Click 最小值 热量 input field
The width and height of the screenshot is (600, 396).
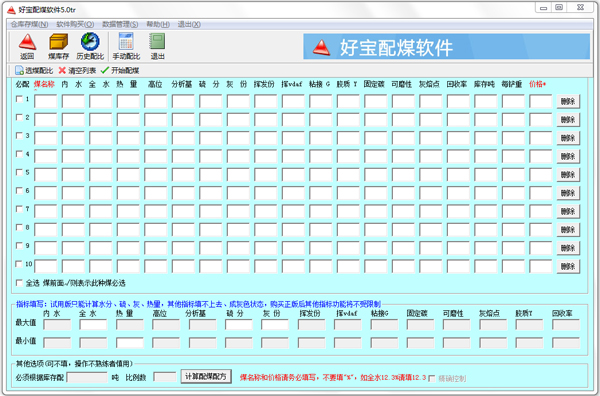(130, 343)
